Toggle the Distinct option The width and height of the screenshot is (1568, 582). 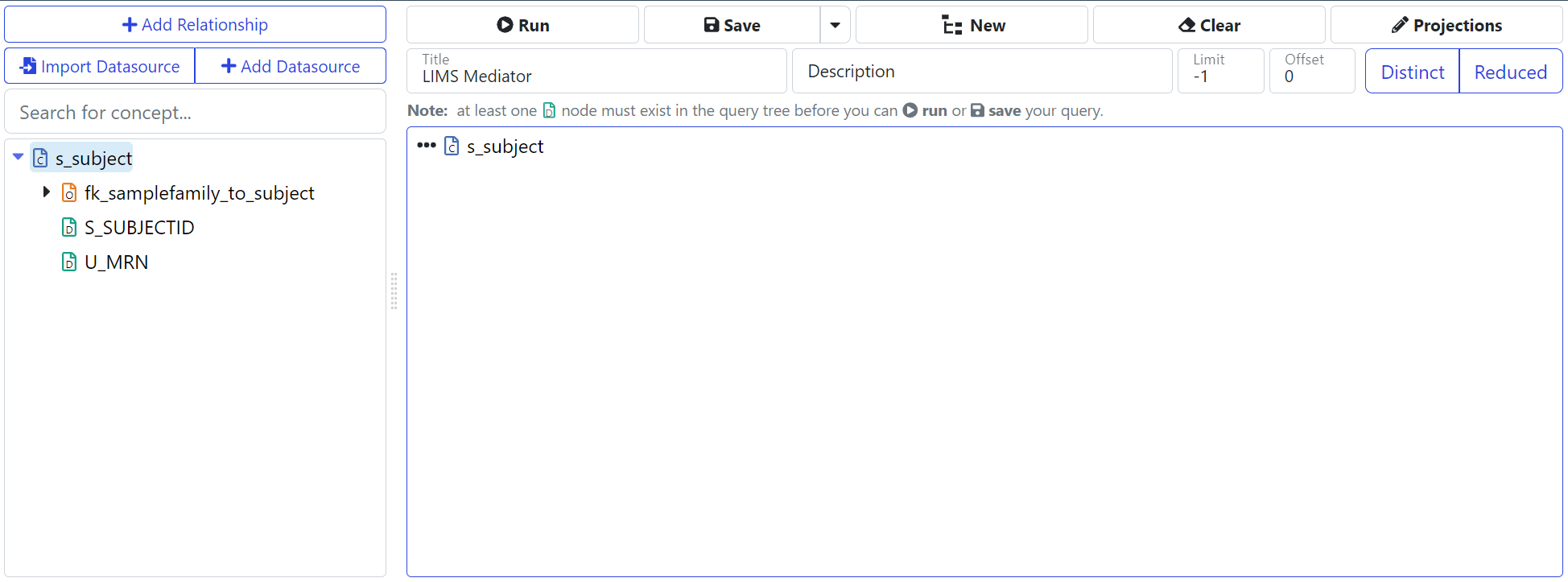coord(1412,72)
